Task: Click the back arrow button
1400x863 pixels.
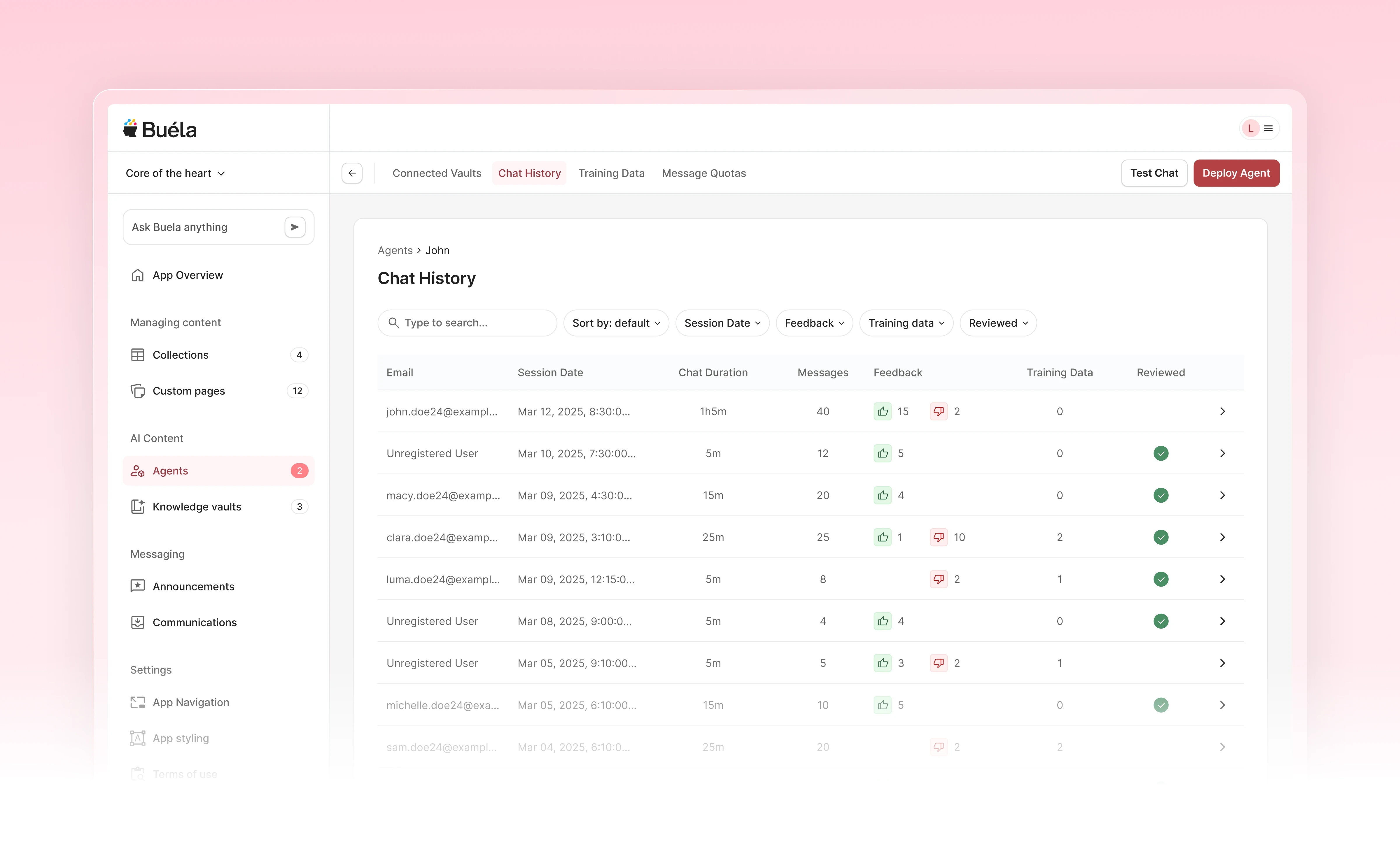Action: (x=352, y=173)
